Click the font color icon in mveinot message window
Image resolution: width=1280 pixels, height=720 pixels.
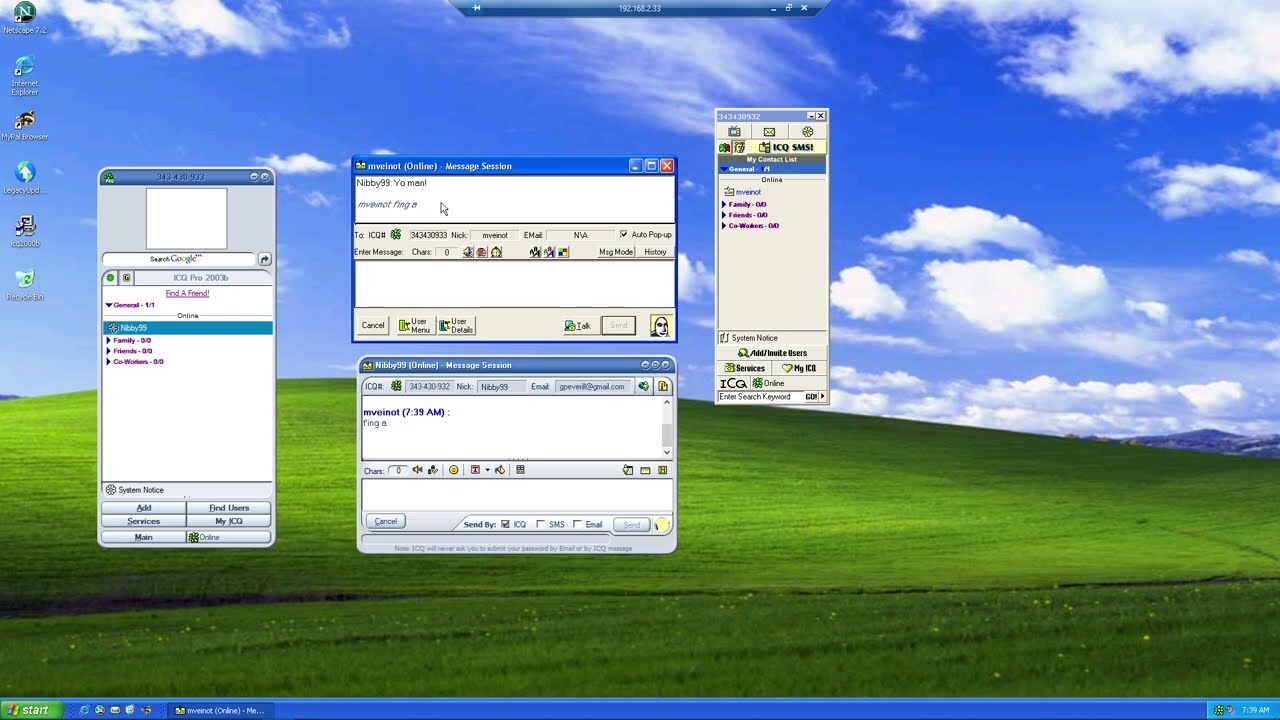point(549,252)
